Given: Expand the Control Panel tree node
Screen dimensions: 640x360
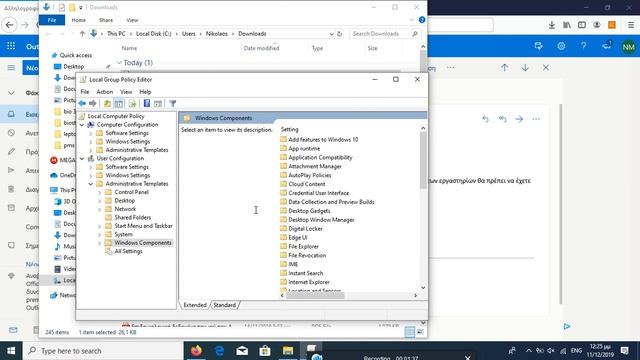Looking at the screenshot, I should [x=100, y=192].
